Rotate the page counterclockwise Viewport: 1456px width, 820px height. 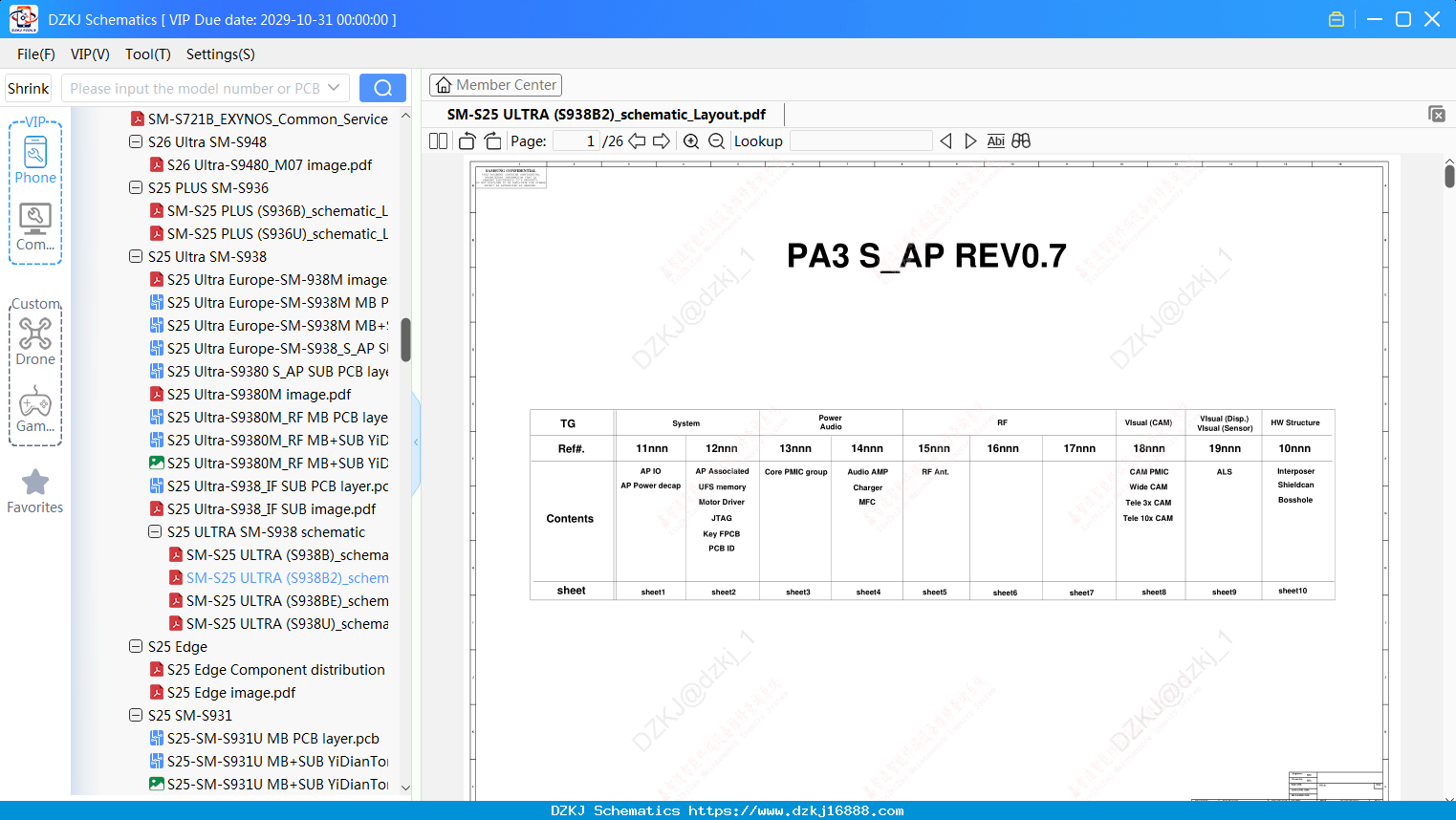467,141
